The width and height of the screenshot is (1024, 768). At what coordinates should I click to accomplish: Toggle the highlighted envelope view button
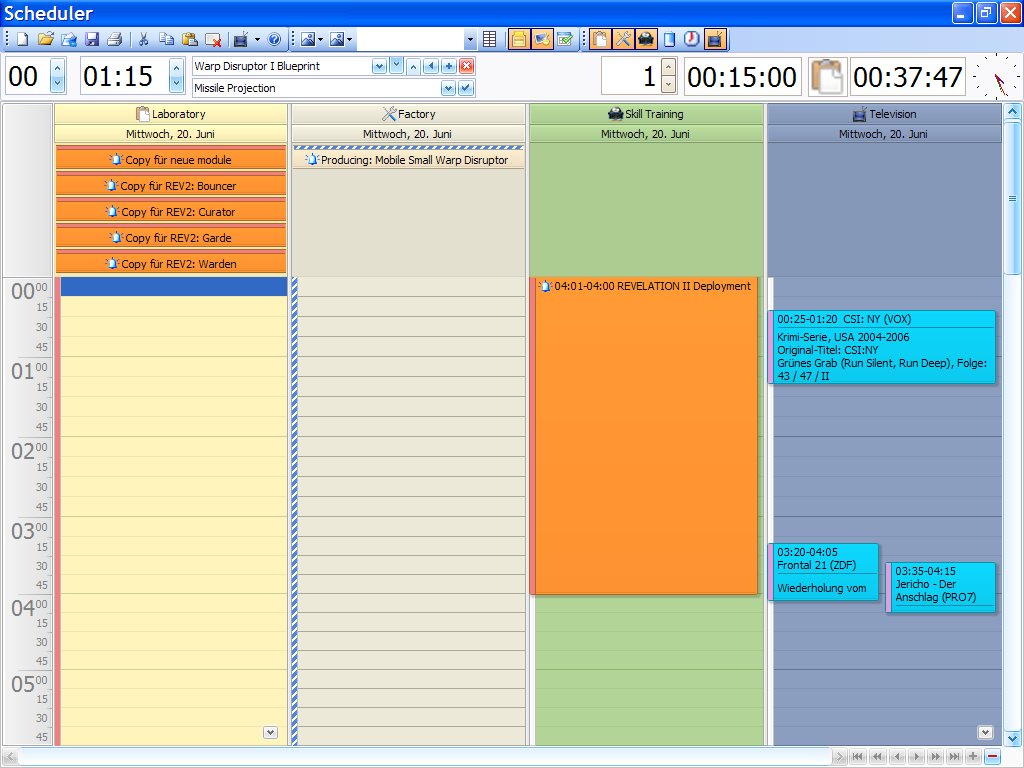(542, 40)
